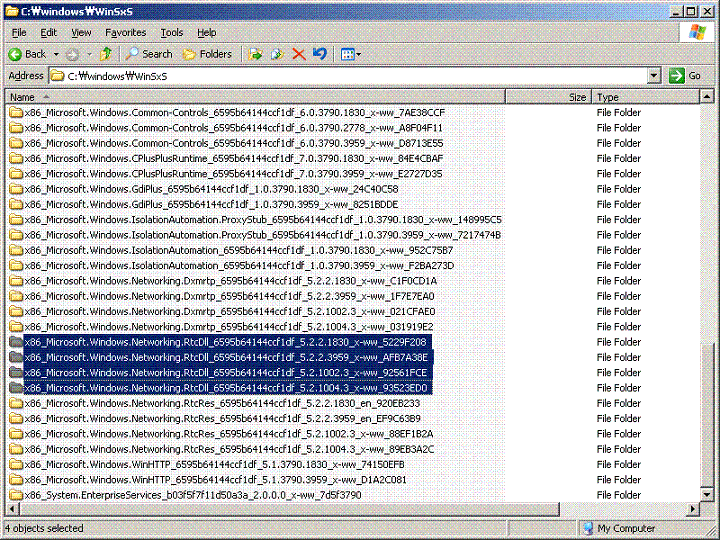
Task: Select folder icon of RtcRes 5.2.2.1830
Action: (x=16, y=403)
